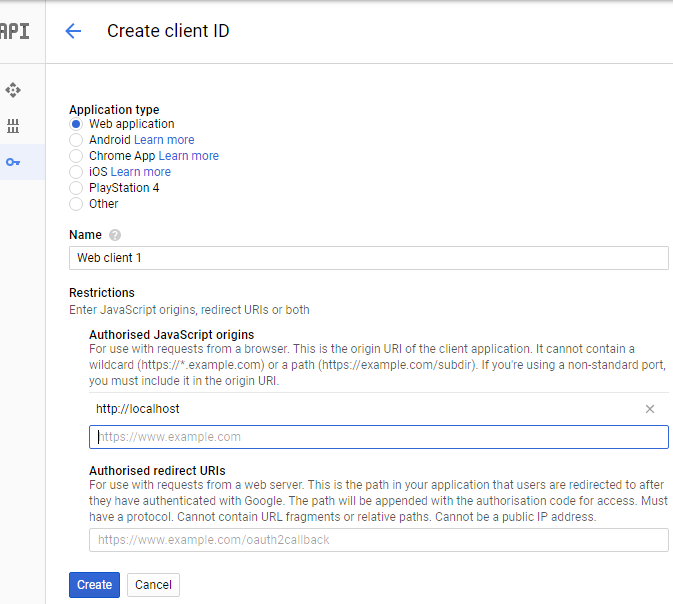The height and width of the screenshot is (604, 673).
Task: Open the API dashboard sidebar icon
Action: 13,90
